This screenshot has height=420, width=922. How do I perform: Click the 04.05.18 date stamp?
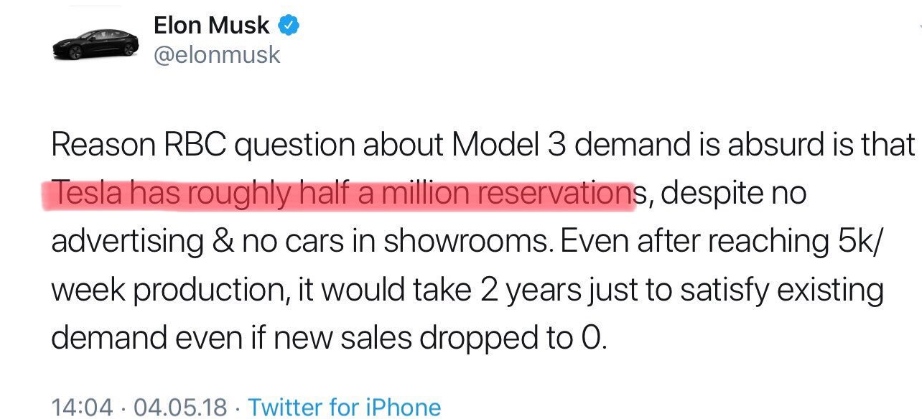click(180, 407)
